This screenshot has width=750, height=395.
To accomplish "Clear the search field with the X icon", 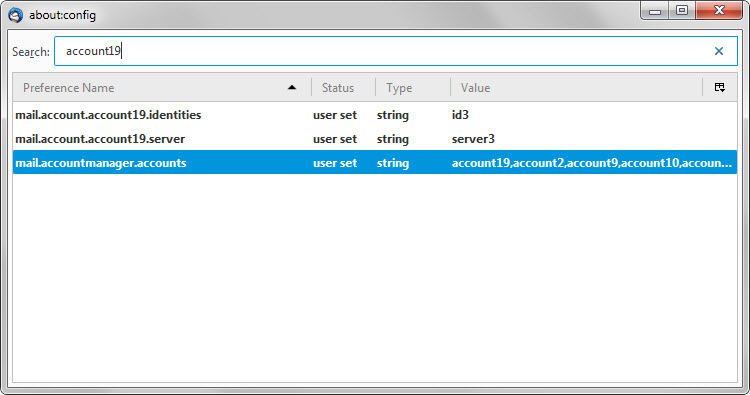I will (718, 51).
